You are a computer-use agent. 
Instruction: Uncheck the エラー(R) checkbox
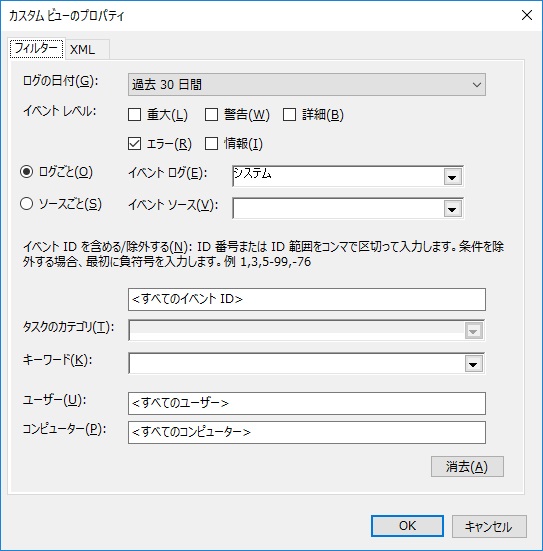(x=134, y=144)
